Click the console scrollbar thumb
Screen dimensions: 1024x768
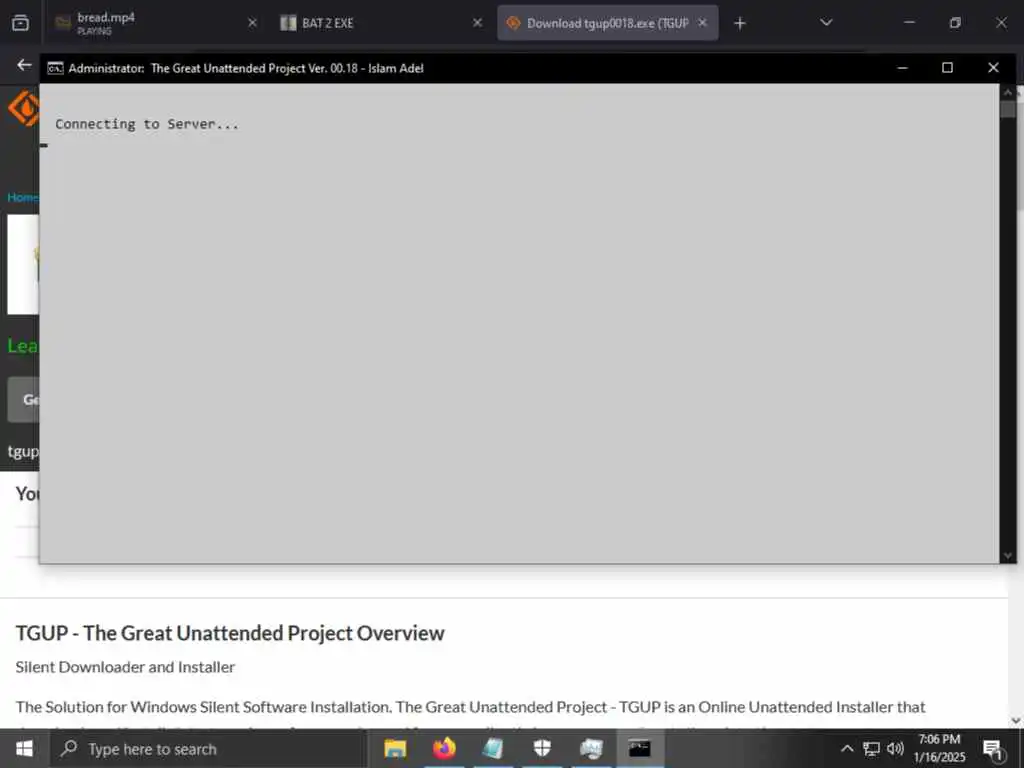coord(1008,109)
